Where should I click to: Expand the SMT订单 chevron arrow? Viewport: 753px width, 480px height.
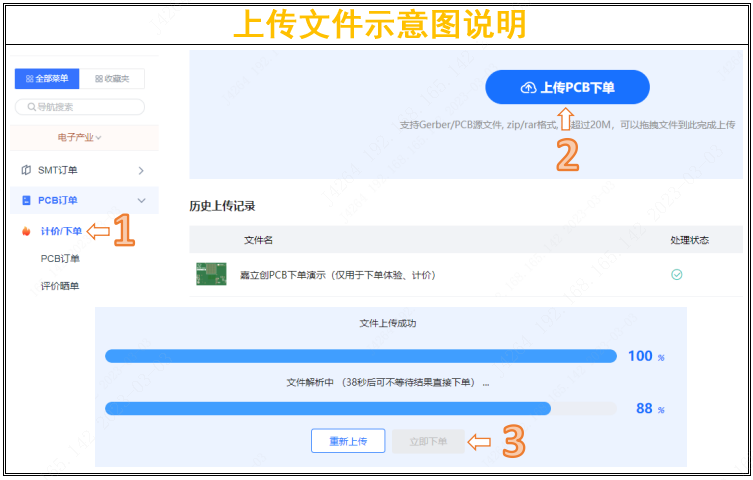(x=141, y=170)
